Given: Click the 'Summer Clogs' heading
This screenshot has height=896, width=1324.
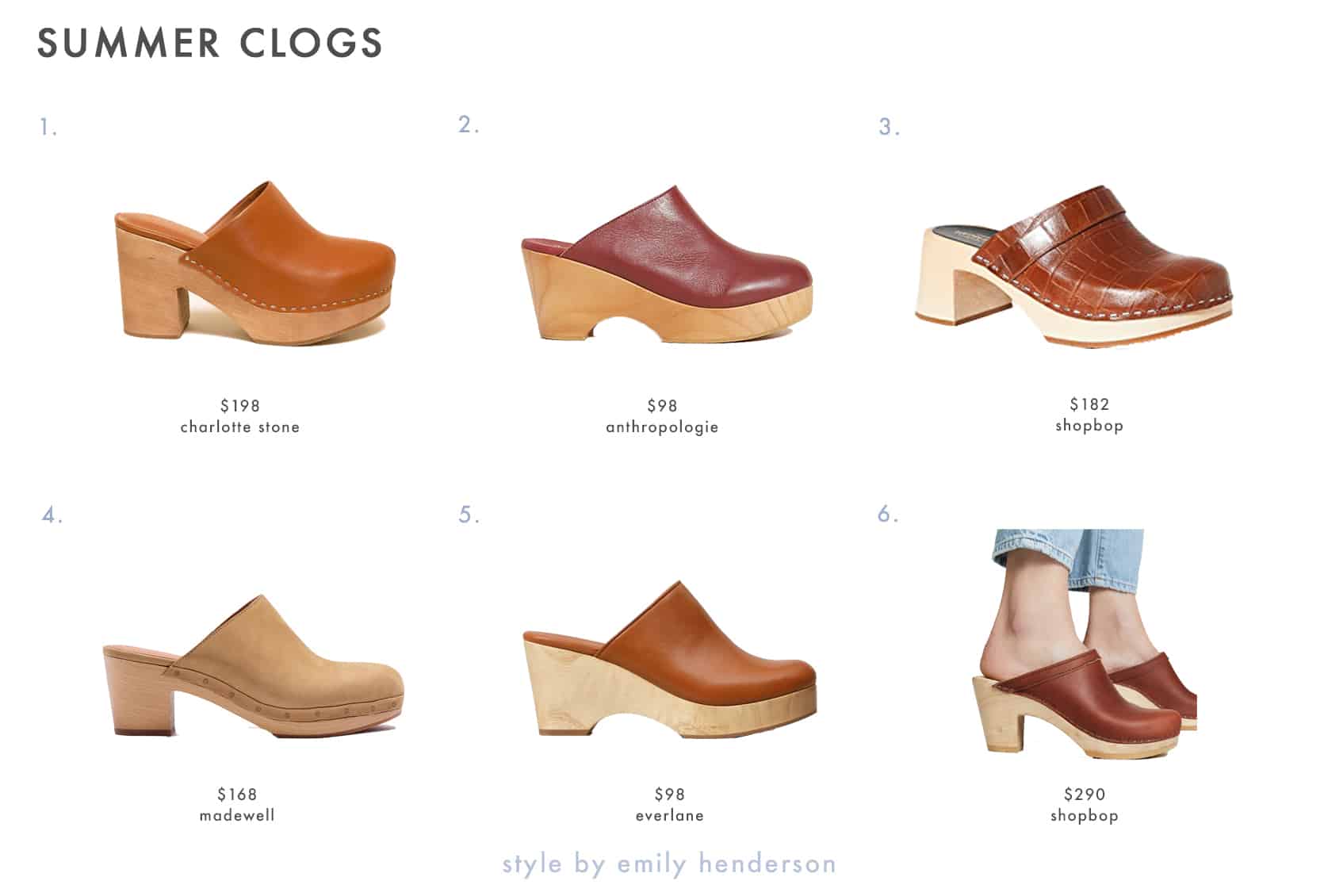Looking at the screenshot, I should pyautogui.click(x=210, y=43).
